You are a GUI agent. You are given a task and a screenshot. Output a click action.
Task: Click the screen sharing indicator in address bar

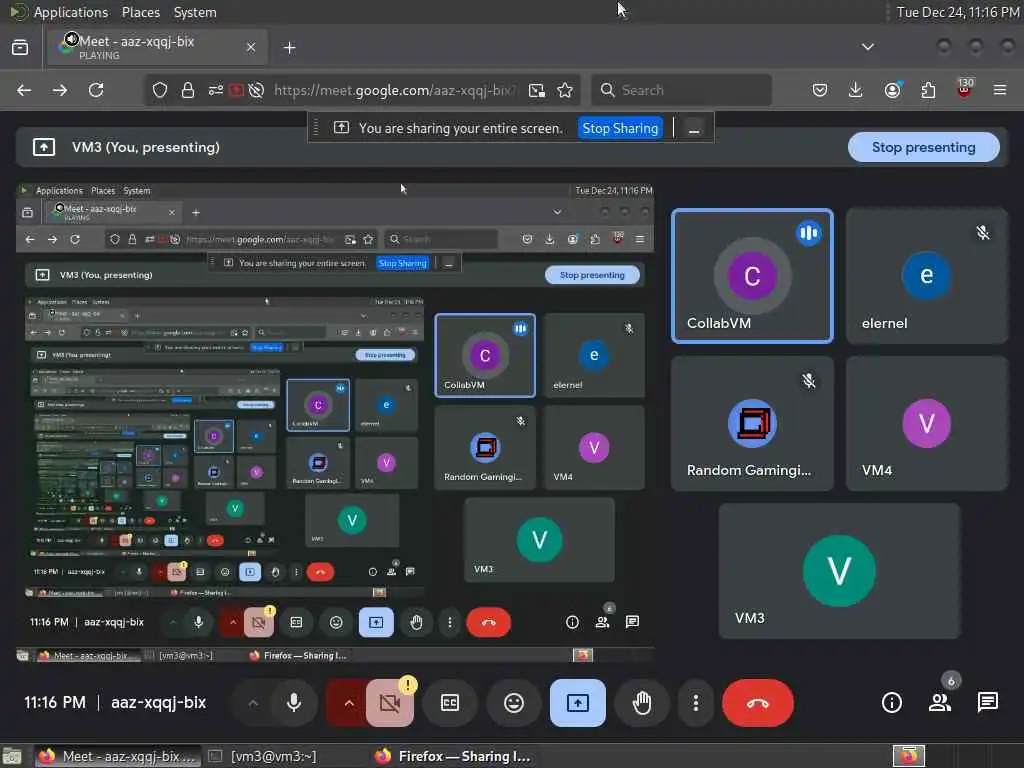pyautogui.click(x=236, y=90)
